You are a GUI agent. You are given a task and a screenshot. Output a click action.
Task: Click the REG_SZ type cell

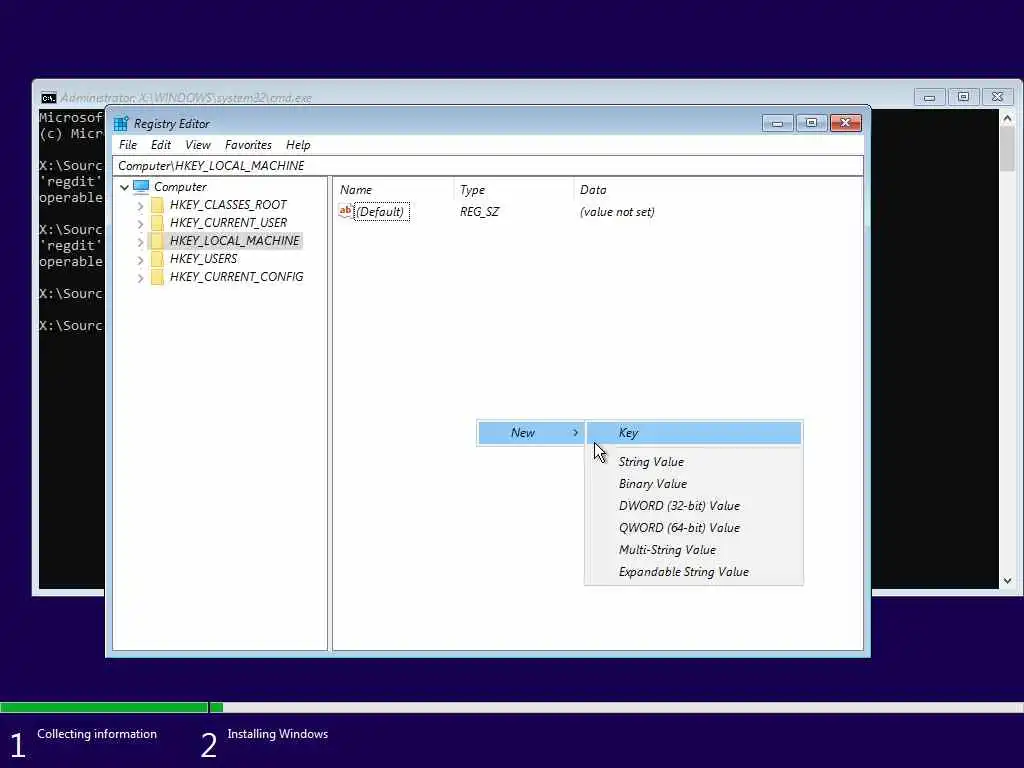click(x=479, y=212)
